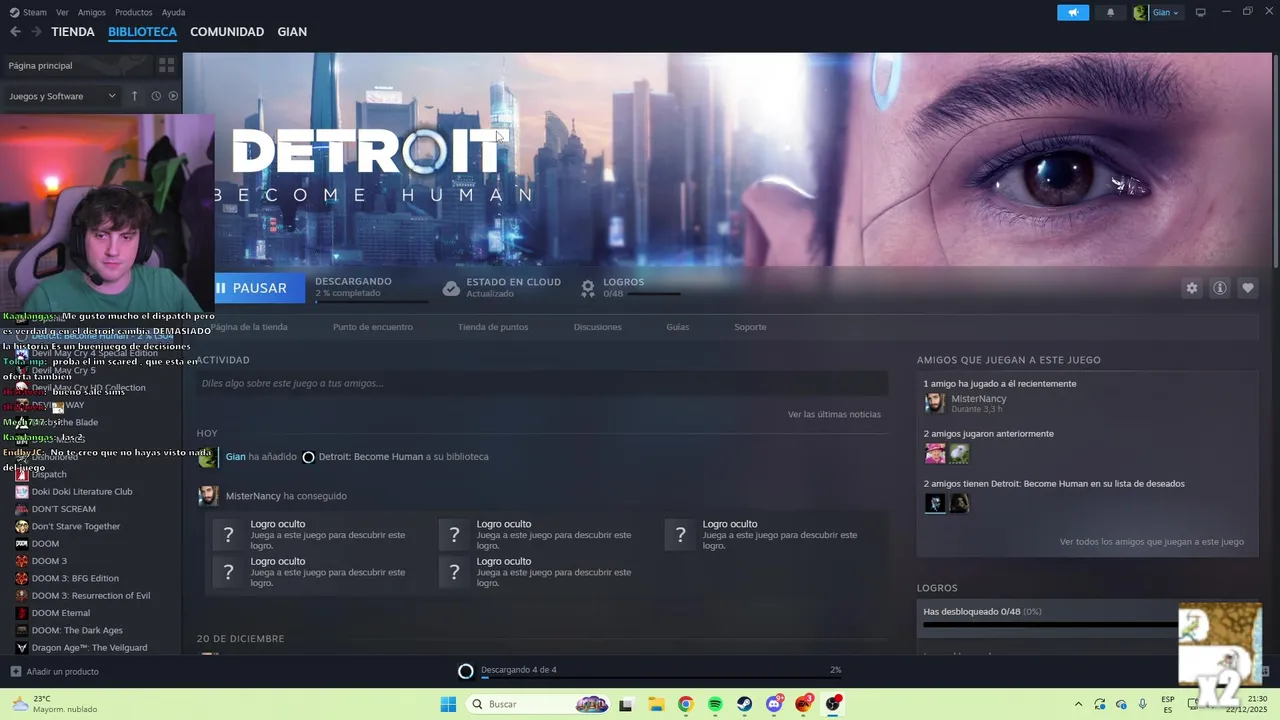The width and height of the screenshot is (1280, 720).
Task: Click Ver todos los amigos link
Action: (x=1152, y=542)
